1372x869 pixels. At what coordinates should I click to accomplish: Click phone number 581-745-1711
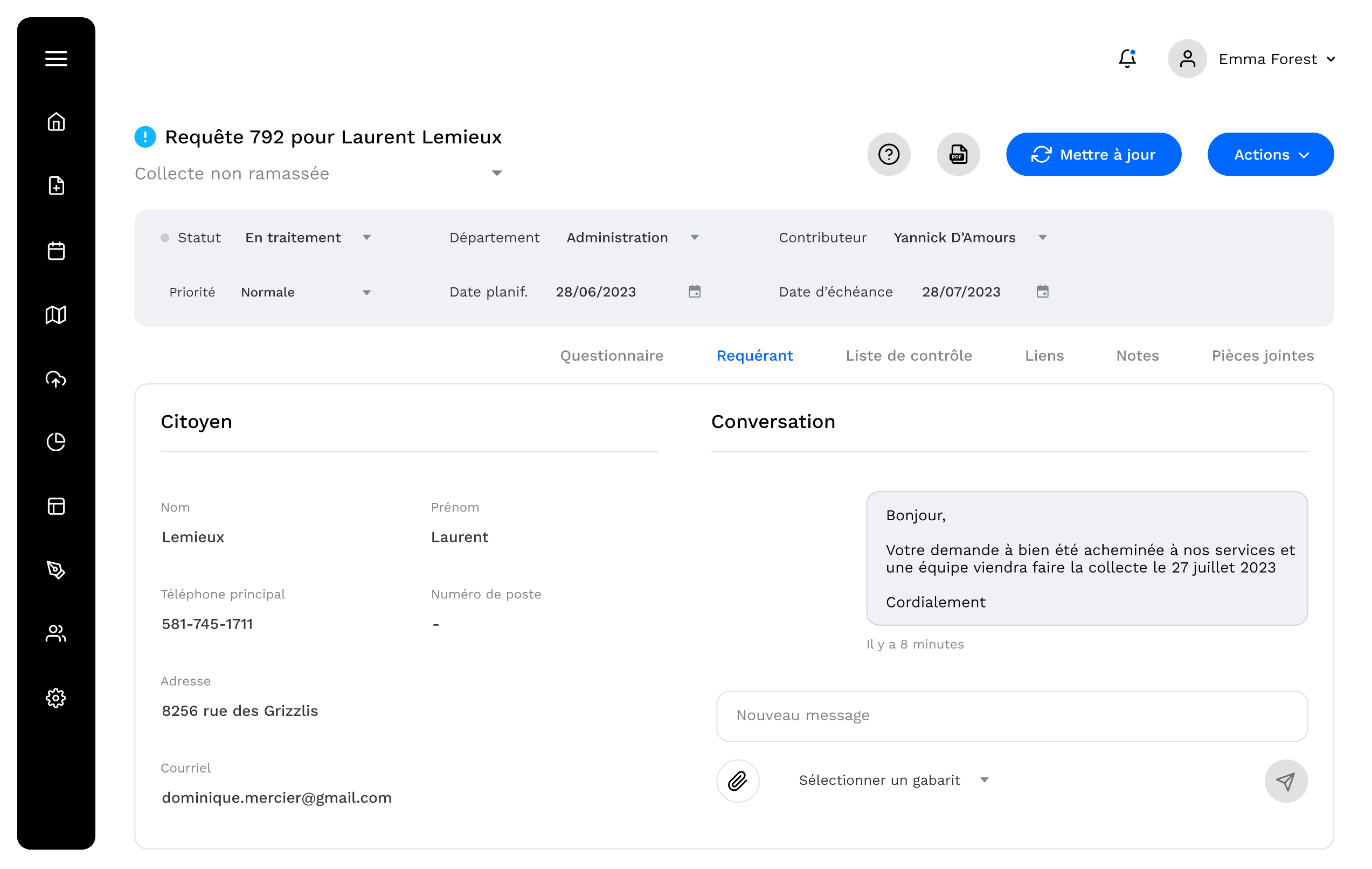click(x=207, y=624)
